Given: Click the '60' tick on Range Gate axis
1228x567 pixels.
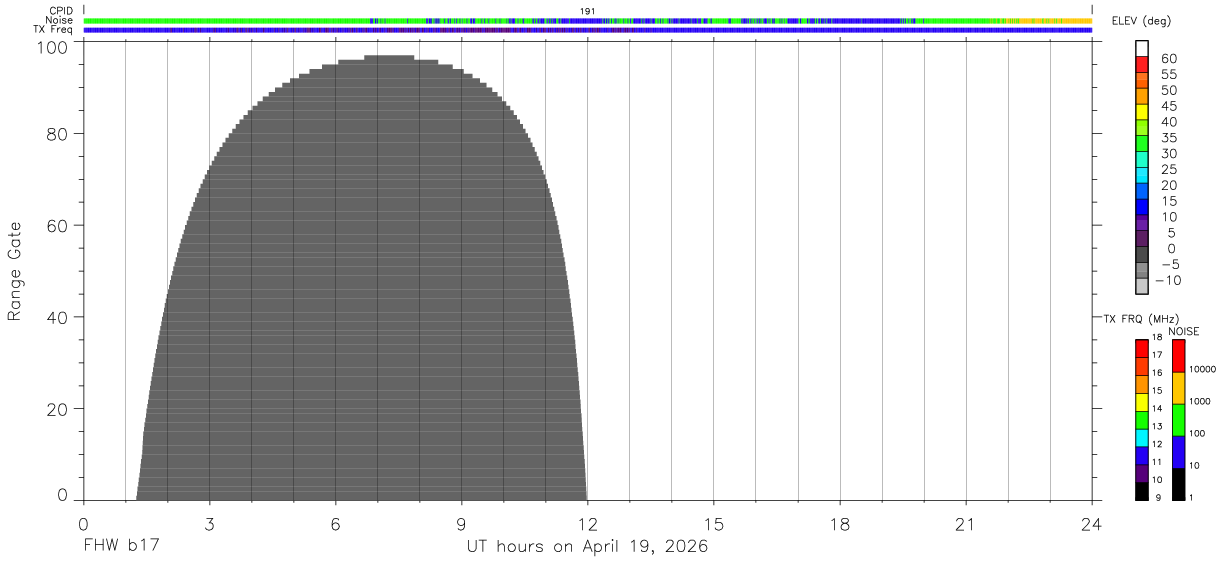Looking at the screenshot, I should click(x=58, y=225).
